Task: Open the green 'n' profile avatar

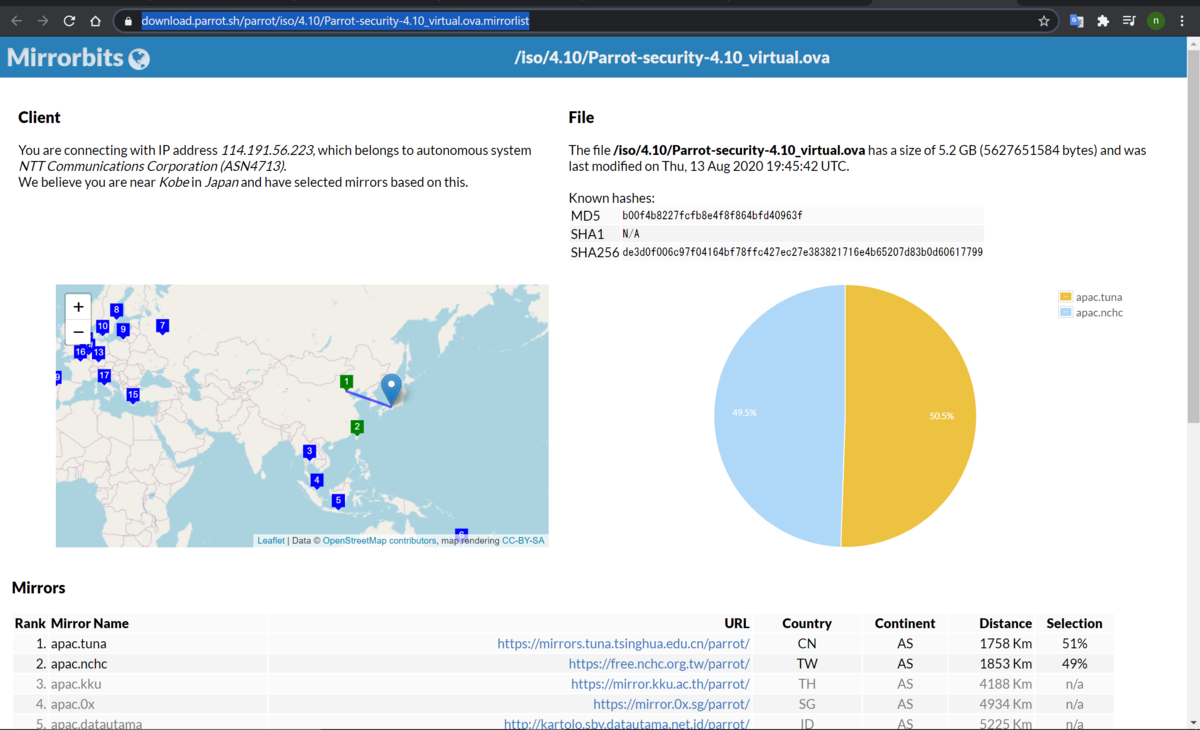Action: (x=1156, y=20)
